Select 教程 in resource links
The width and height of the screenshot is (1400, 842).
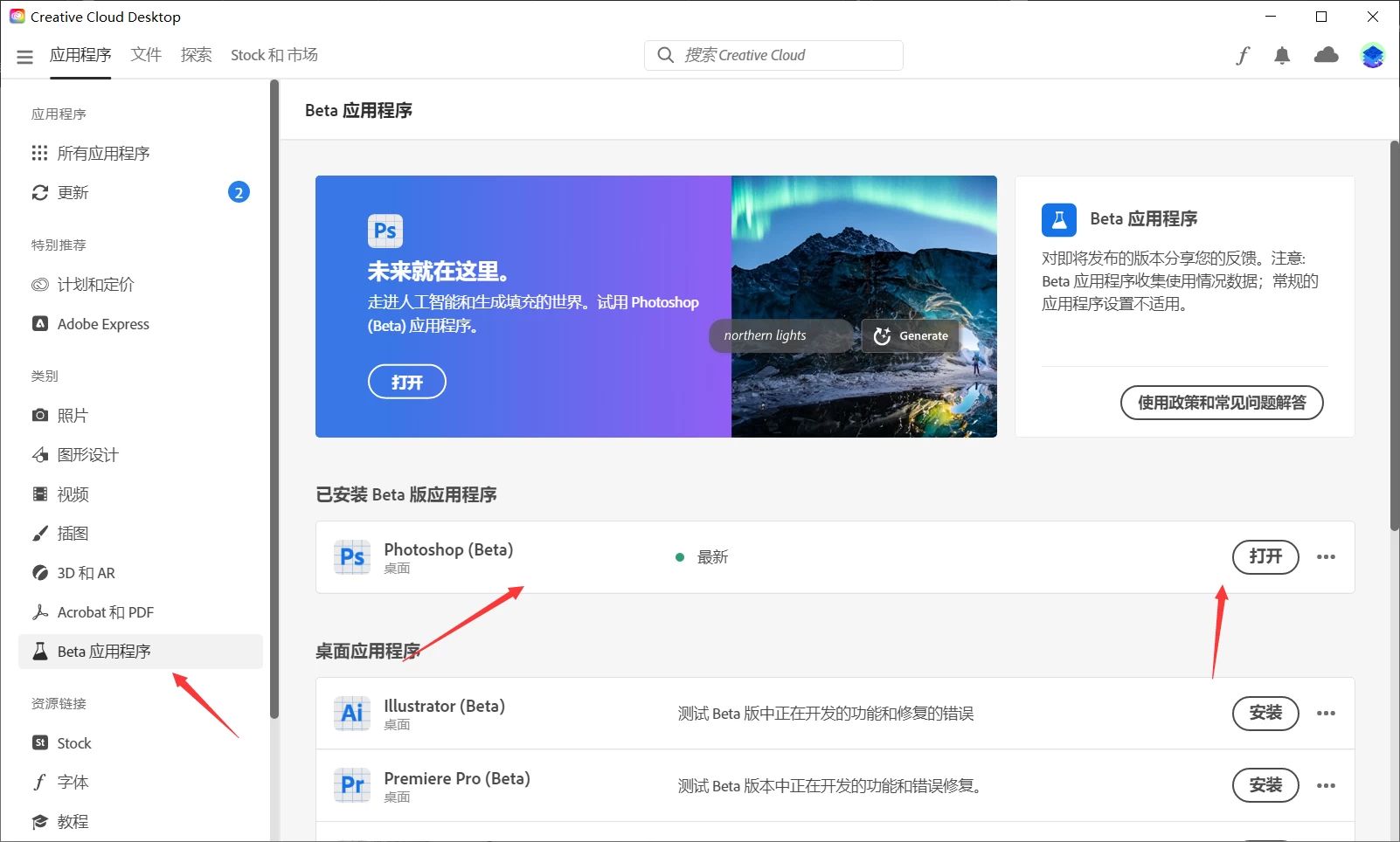(x=141, y=822)
